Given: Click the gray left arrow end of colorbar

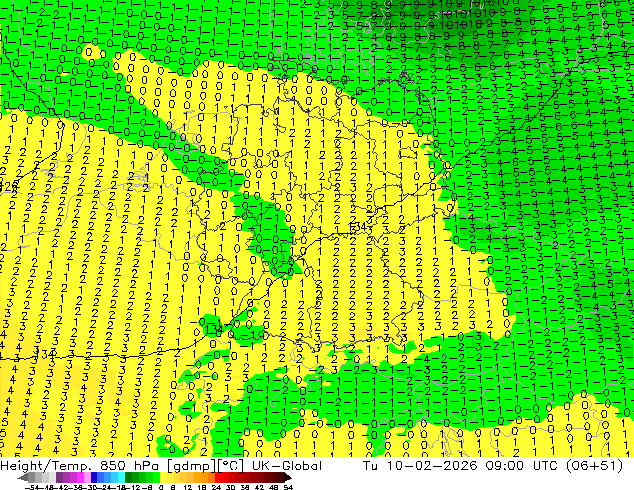Looking at the screenshot, I should pos(23,478).
